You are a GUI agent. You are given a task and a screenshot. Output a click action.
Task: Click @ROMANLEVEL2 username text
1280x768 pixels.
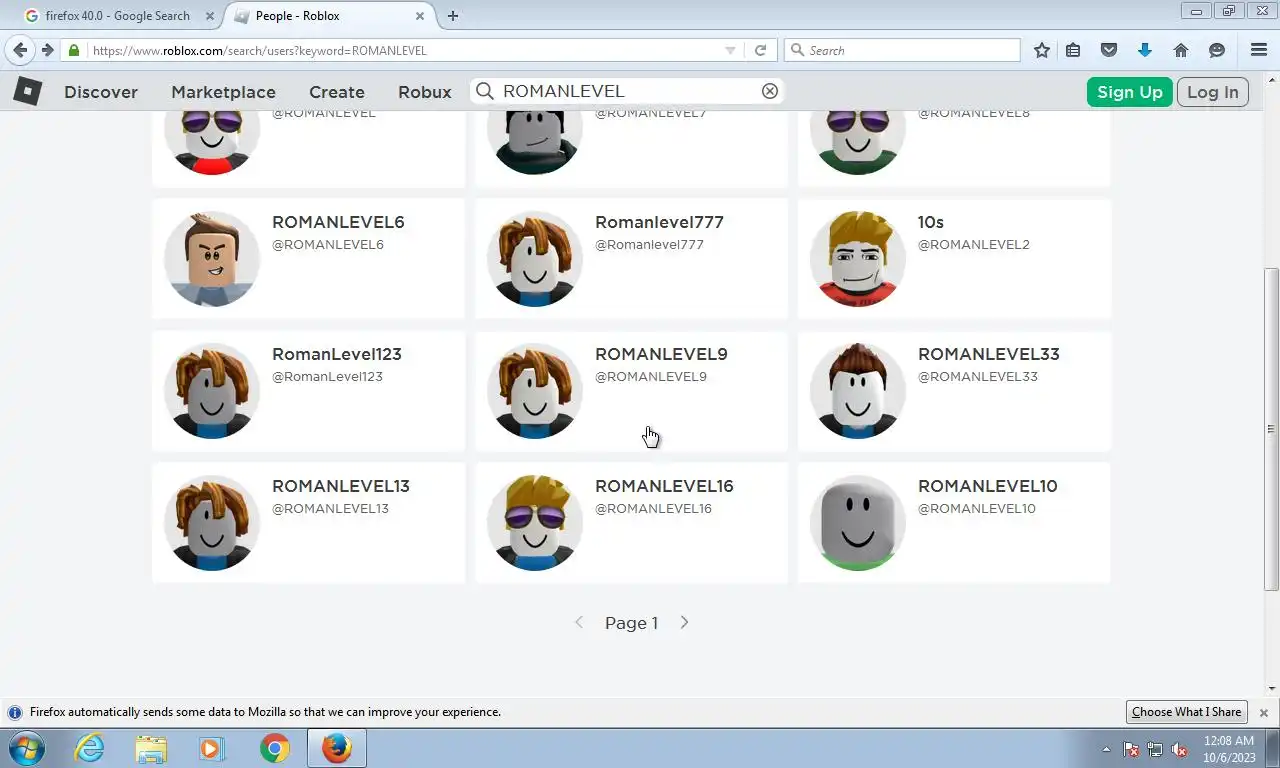point(974,244)
